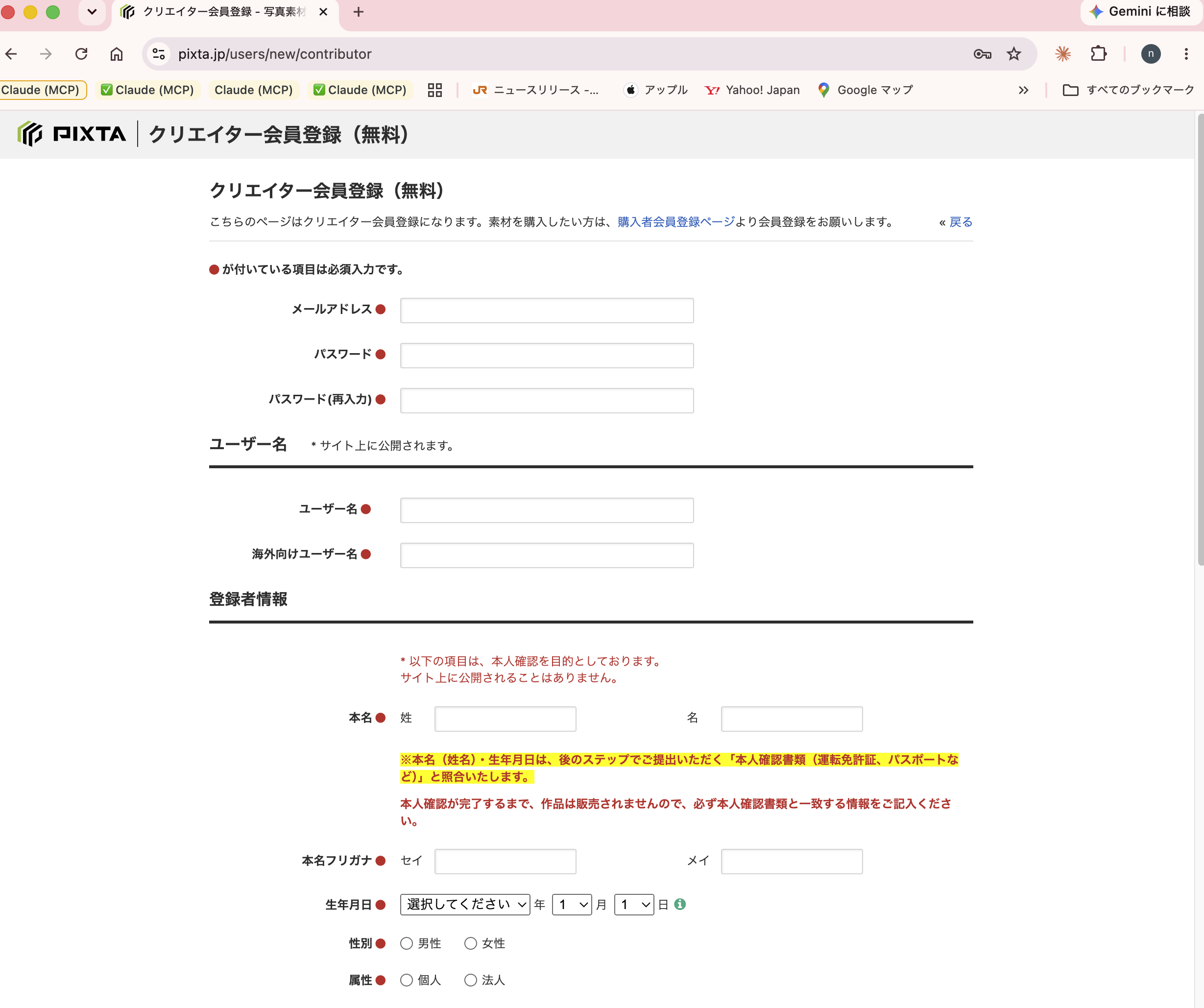The image size is (1204, 1008).
Task: Open the birth day dropdown
Action: click(633, 904)
